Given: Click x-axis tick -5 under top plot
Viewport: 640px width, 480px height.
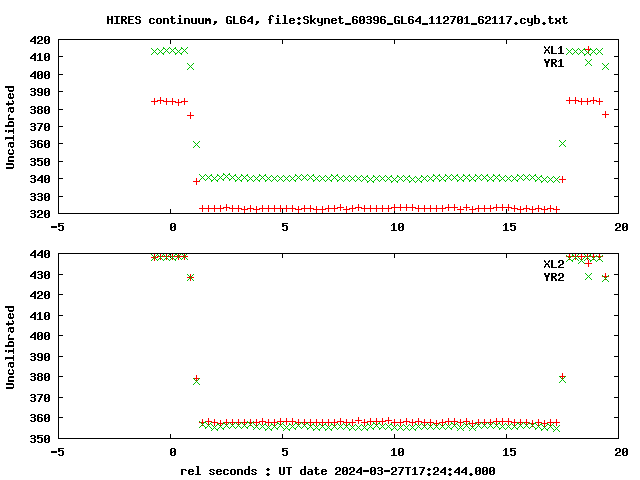Looking at the screenshot, I should [x=58, y=227].
